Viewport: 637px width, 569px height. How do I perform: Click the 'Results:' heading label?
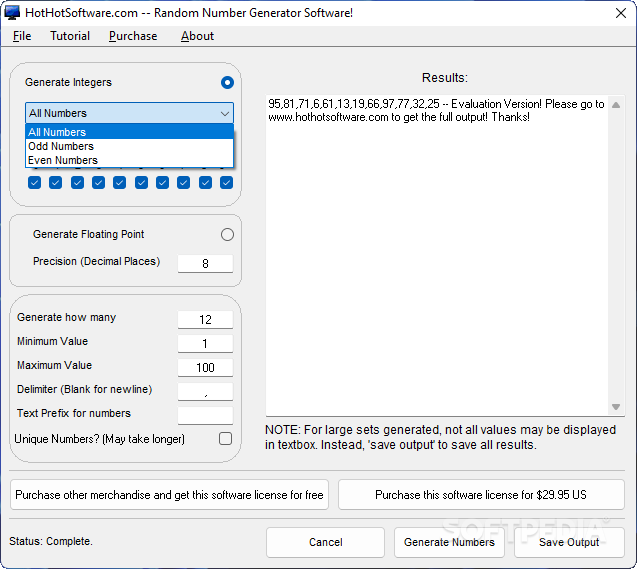point(445,78)
